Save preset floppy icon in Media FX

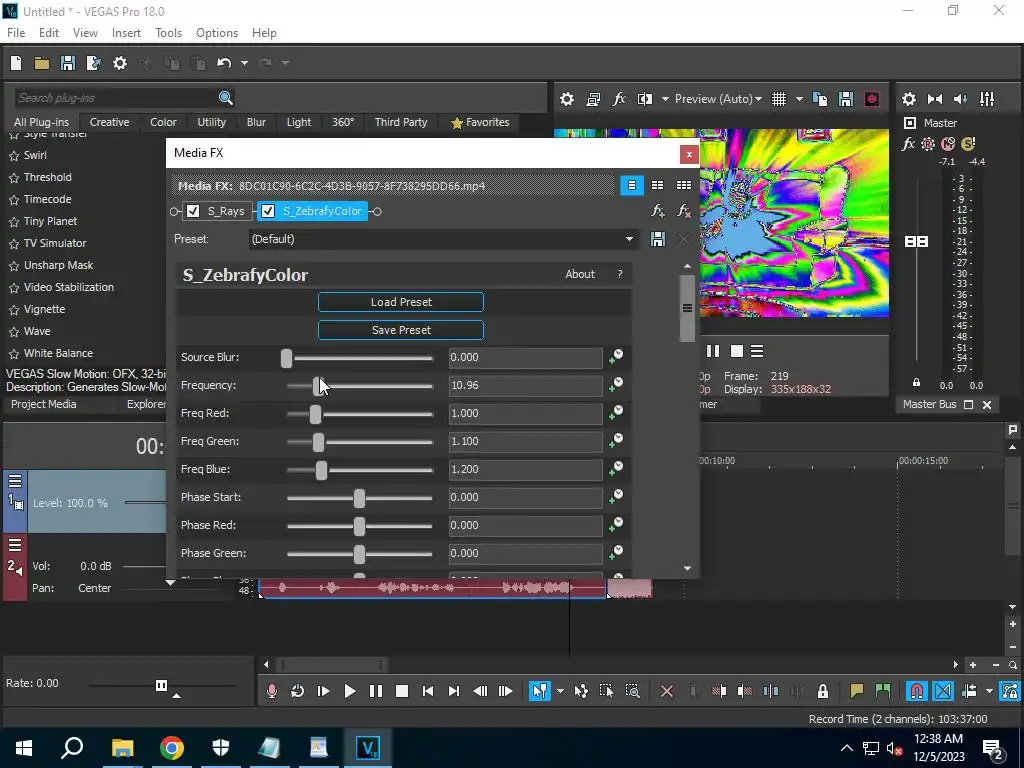658,239
